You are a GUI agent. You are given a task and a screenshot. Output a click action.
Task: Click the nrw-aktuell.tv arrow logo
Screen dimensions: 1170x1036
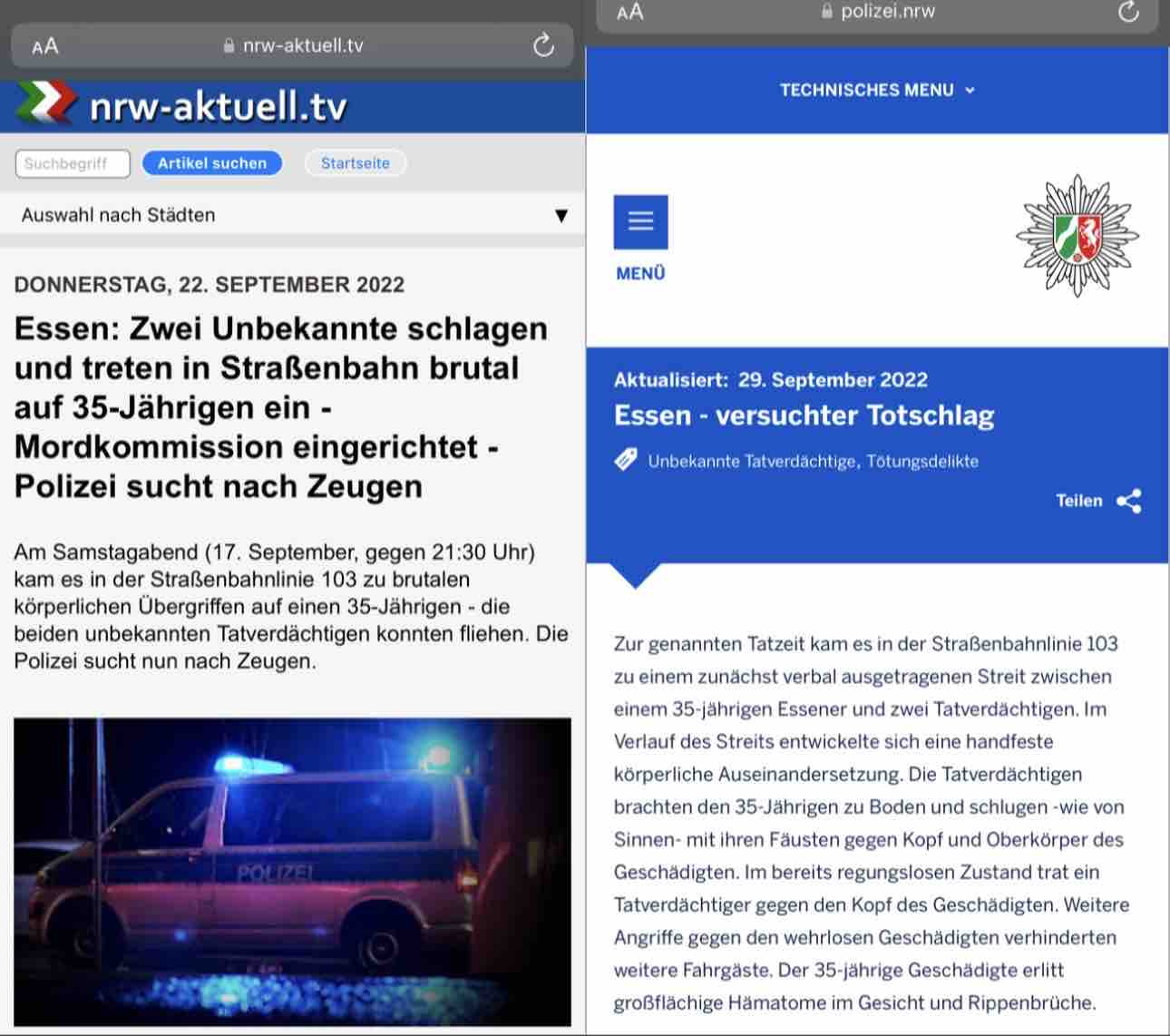[x=47, y=103]
